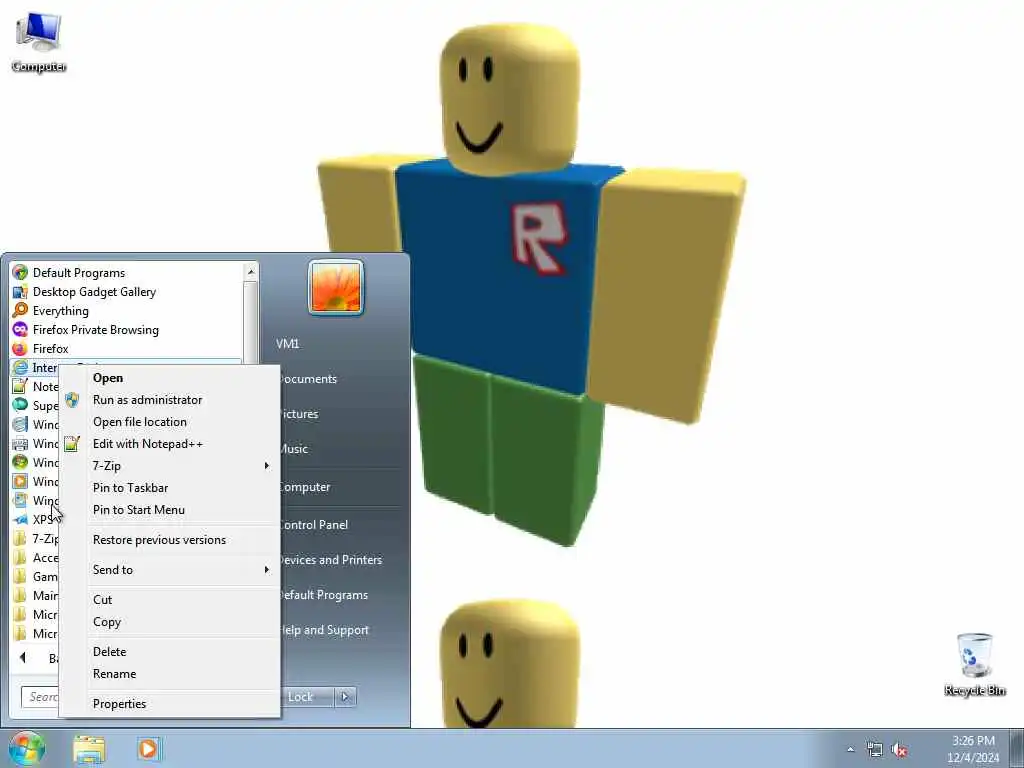This screenshot has width=1024, height=768.
Task: Open Documents from the Start menu
Action: (x=308, y=379)
